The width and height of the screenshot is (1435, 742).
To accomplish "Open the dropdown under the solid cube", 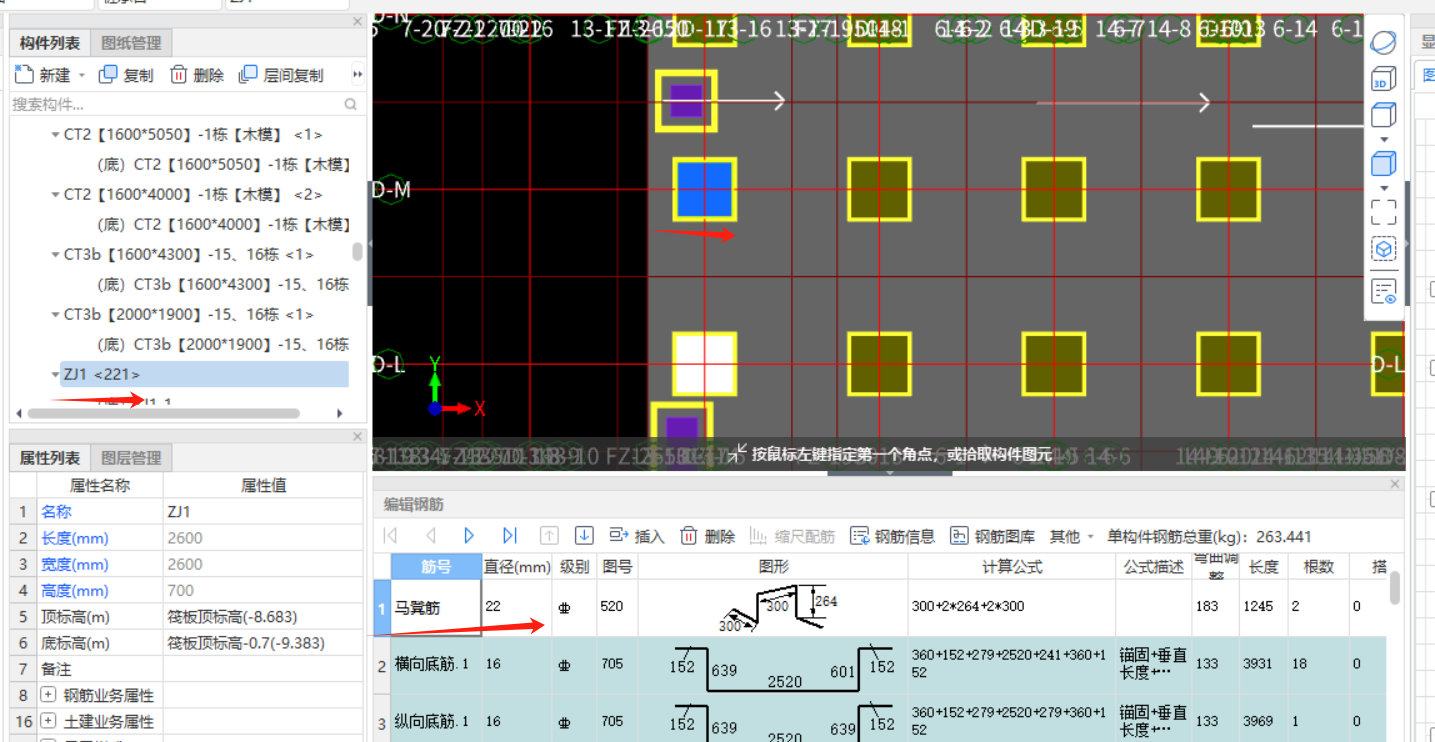I will pos(1384,187).
